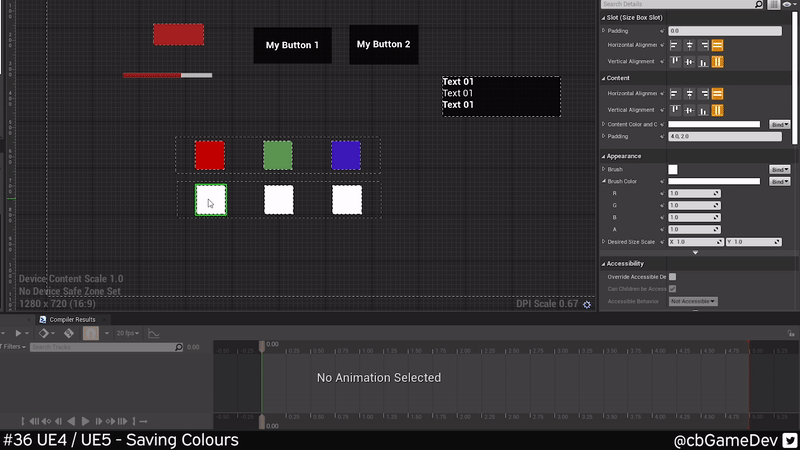Screen dimensions: 800x450
Task: Open Bind menu for Brush Color
Action: click(x=779, y=181)
